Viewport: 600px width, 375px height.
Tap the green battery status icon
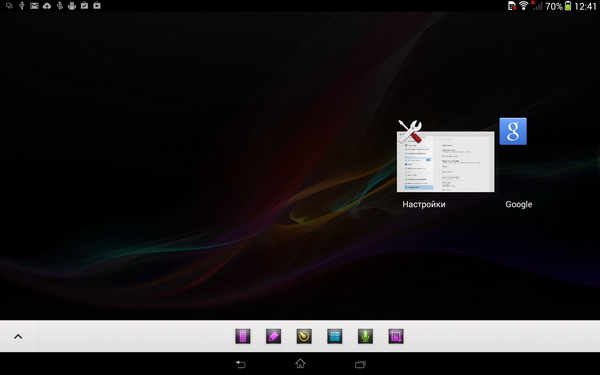[x=568, y=6]
